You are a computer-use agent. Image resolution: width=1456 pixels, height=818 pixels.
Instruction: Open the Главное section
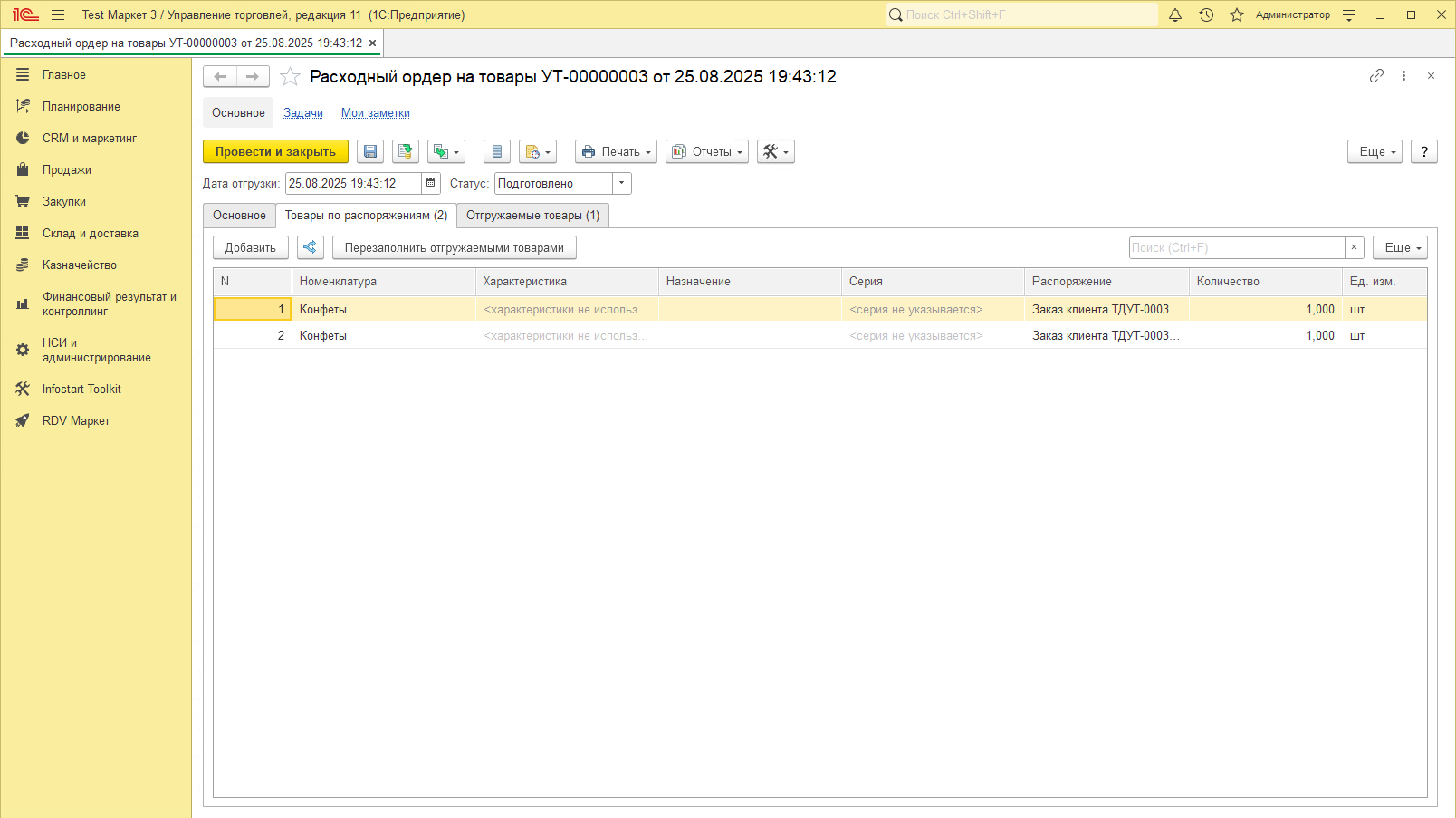96,75
